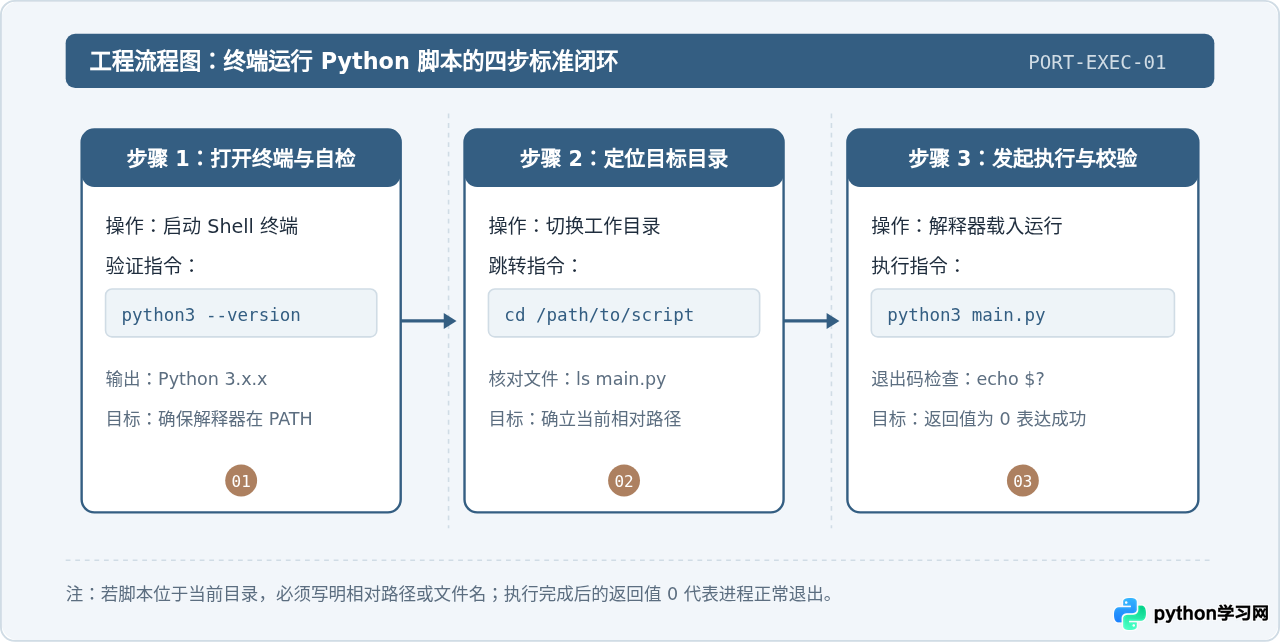The height and width of the screenshot is (642, 1280).
Task: Click the text '目标：确立当前相对路径'
Action: pyautogui.click(x=585, y=419)
